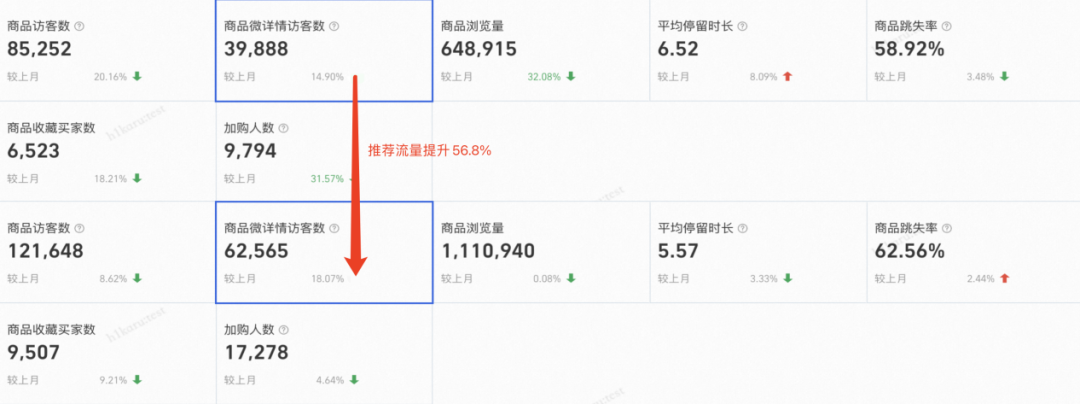
Task: Select the 9,794 add-to-cart value
Action: coord(251,151)
